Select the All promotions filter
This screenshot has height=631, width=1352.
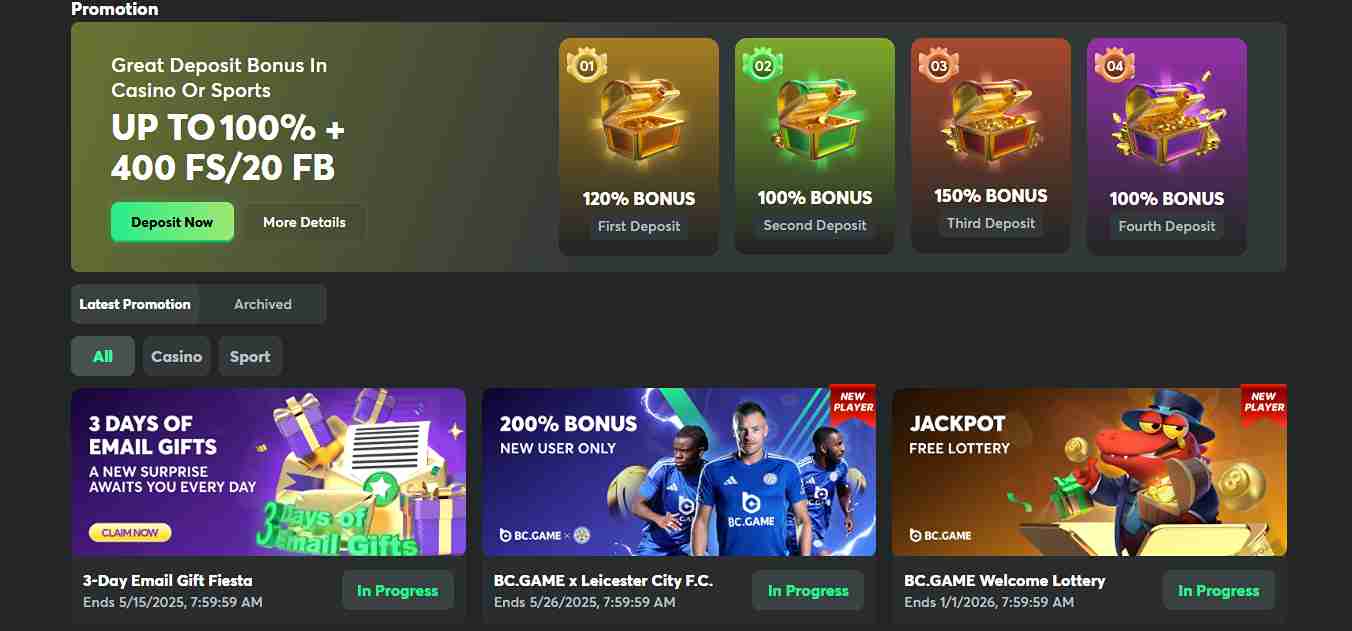point(103,356)
